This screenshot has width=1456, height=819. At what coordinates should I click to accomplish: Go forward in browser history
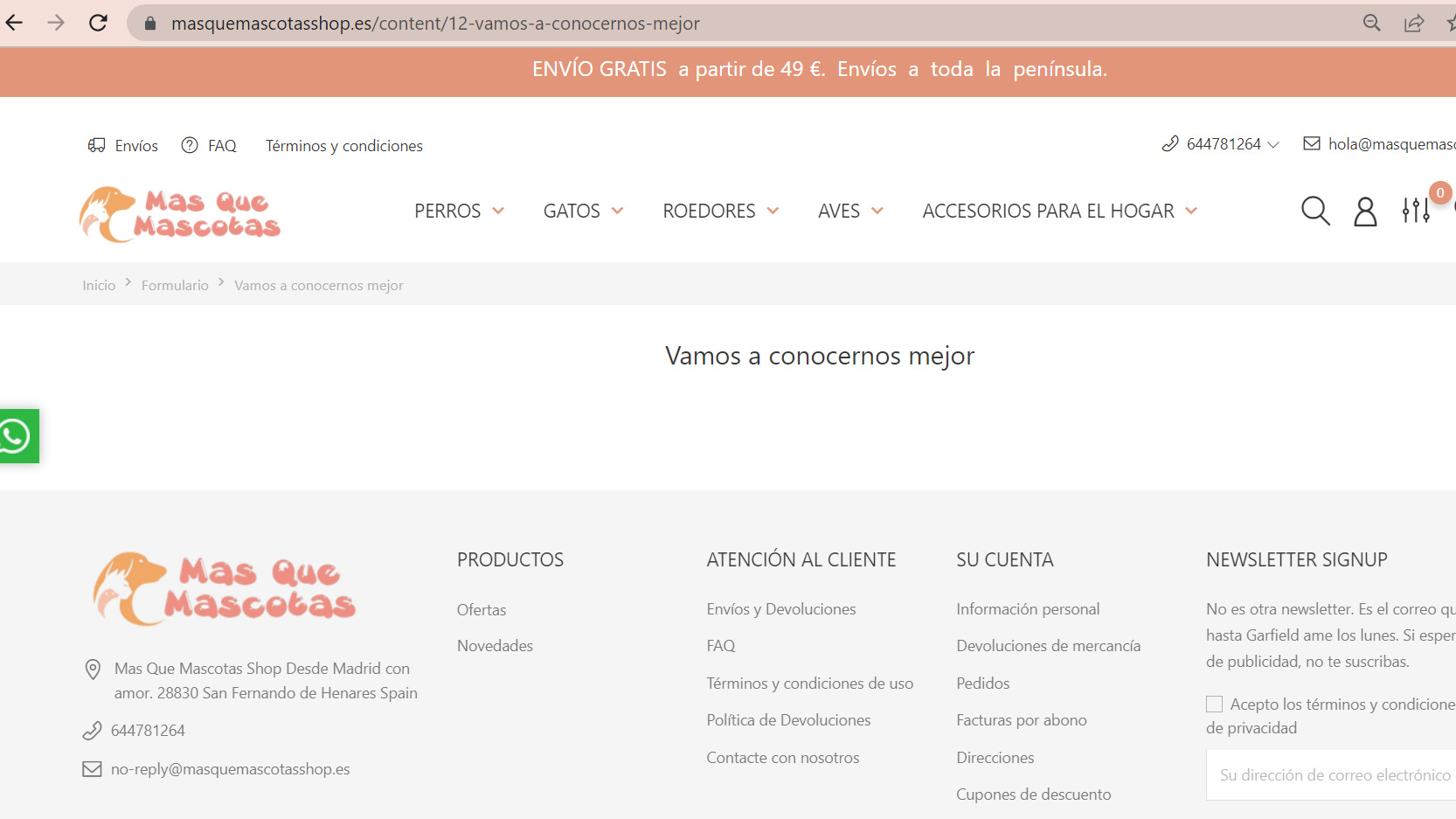[56, 23]
